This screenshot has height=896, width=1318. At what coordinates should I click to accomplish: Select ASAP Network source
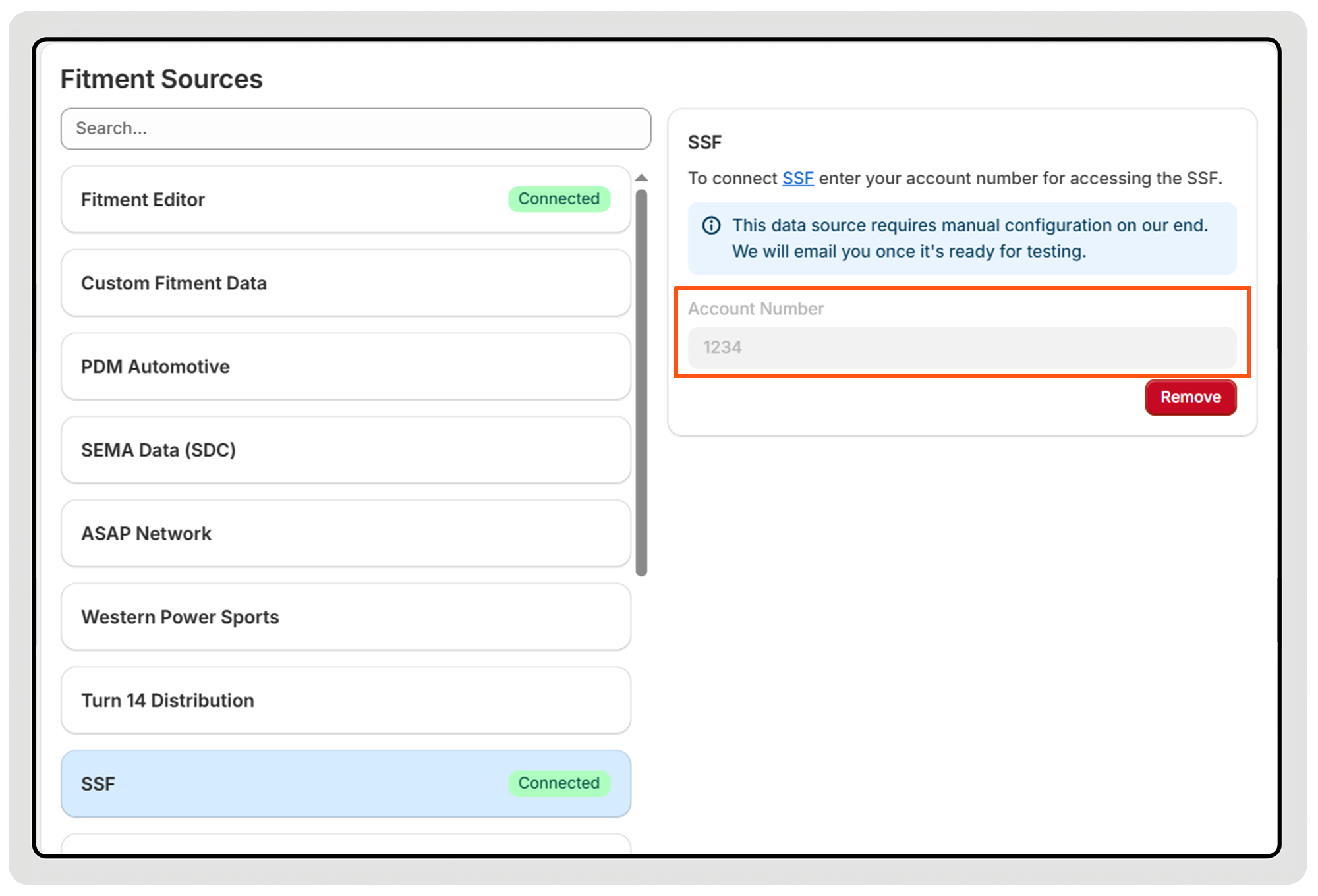346,534
